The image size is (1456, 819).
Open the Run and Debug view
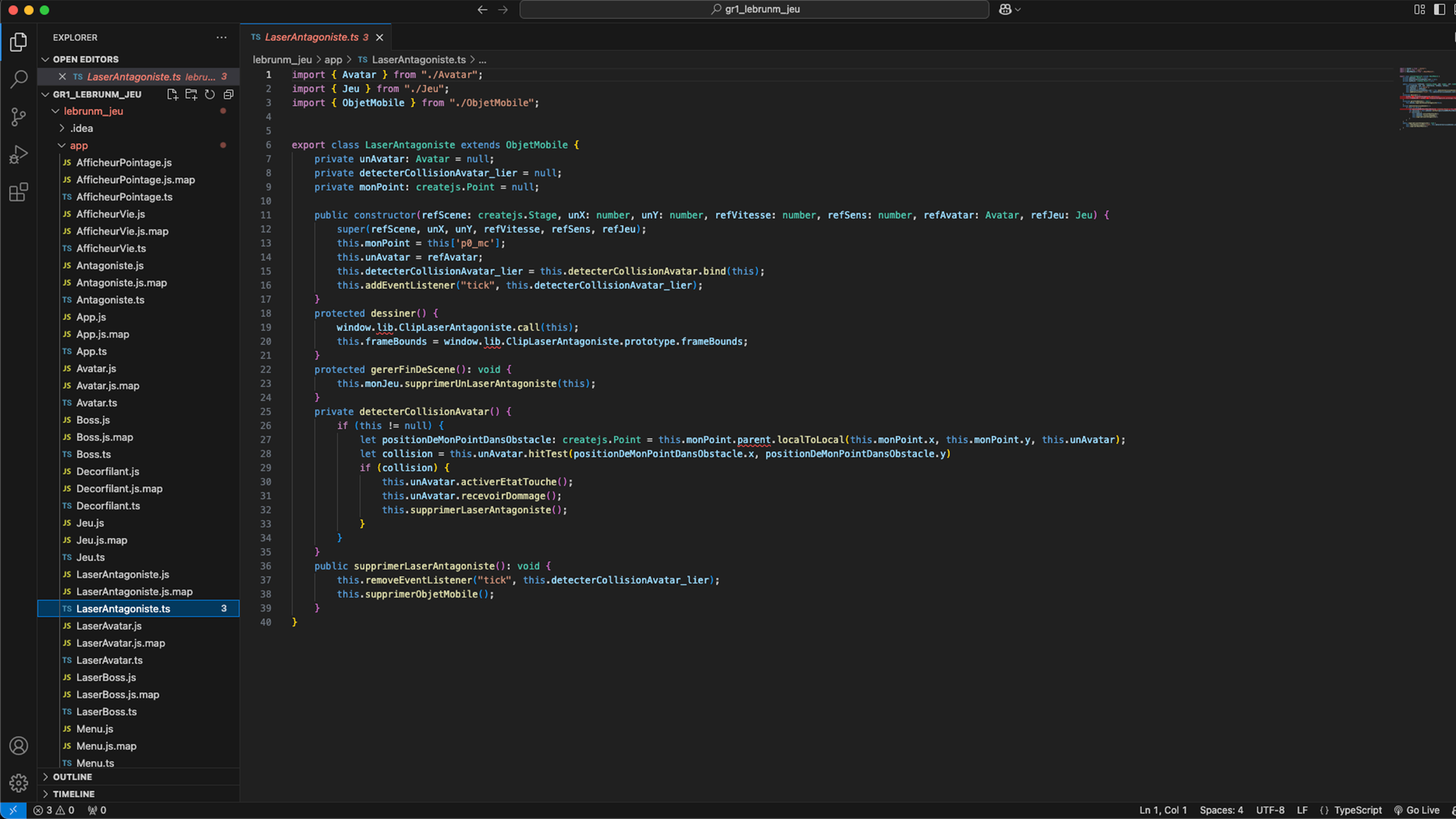[x=18, y=154]
